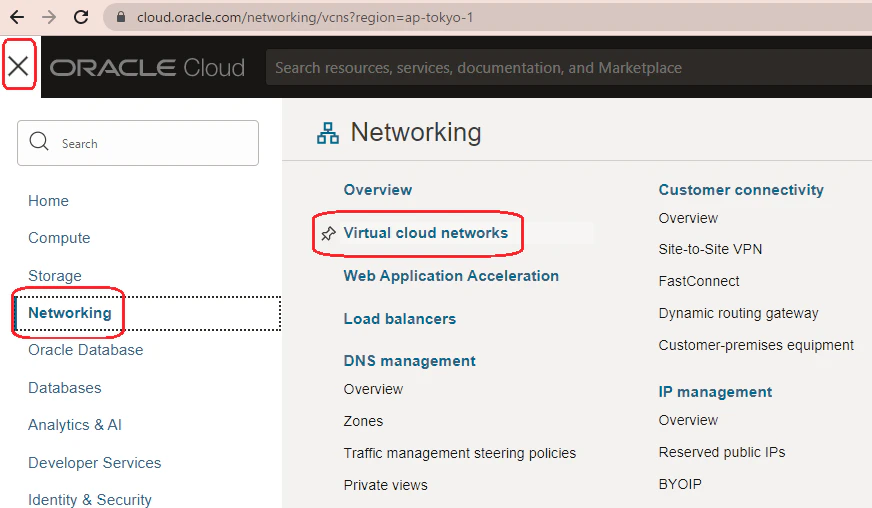Open Reserved public IPs

(x=722, y=452)
